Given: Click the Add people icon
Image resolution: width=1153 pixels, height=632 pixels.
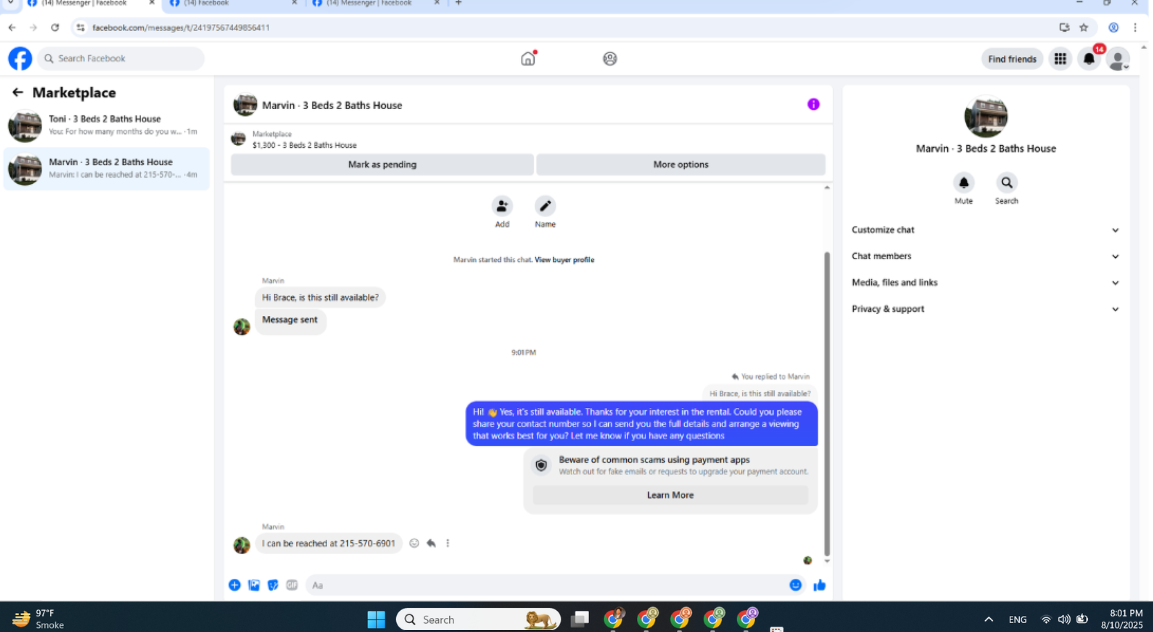Looking at the screenshot, I should click(502, 206).
